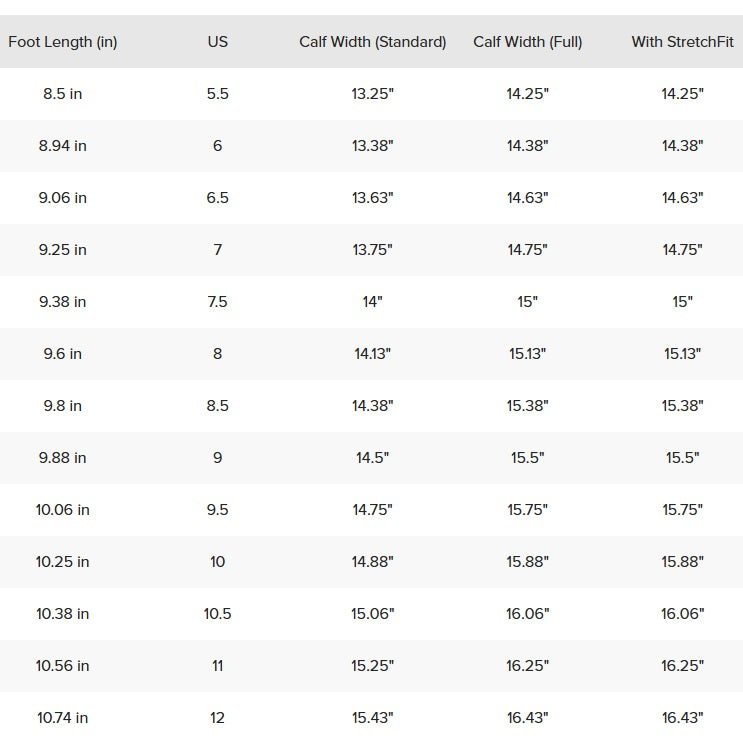The width and height of the screenshot is (743, 743).
Task: Select the 15.13" Calf Width (Full) cell
Action: [x=527, y=354]
